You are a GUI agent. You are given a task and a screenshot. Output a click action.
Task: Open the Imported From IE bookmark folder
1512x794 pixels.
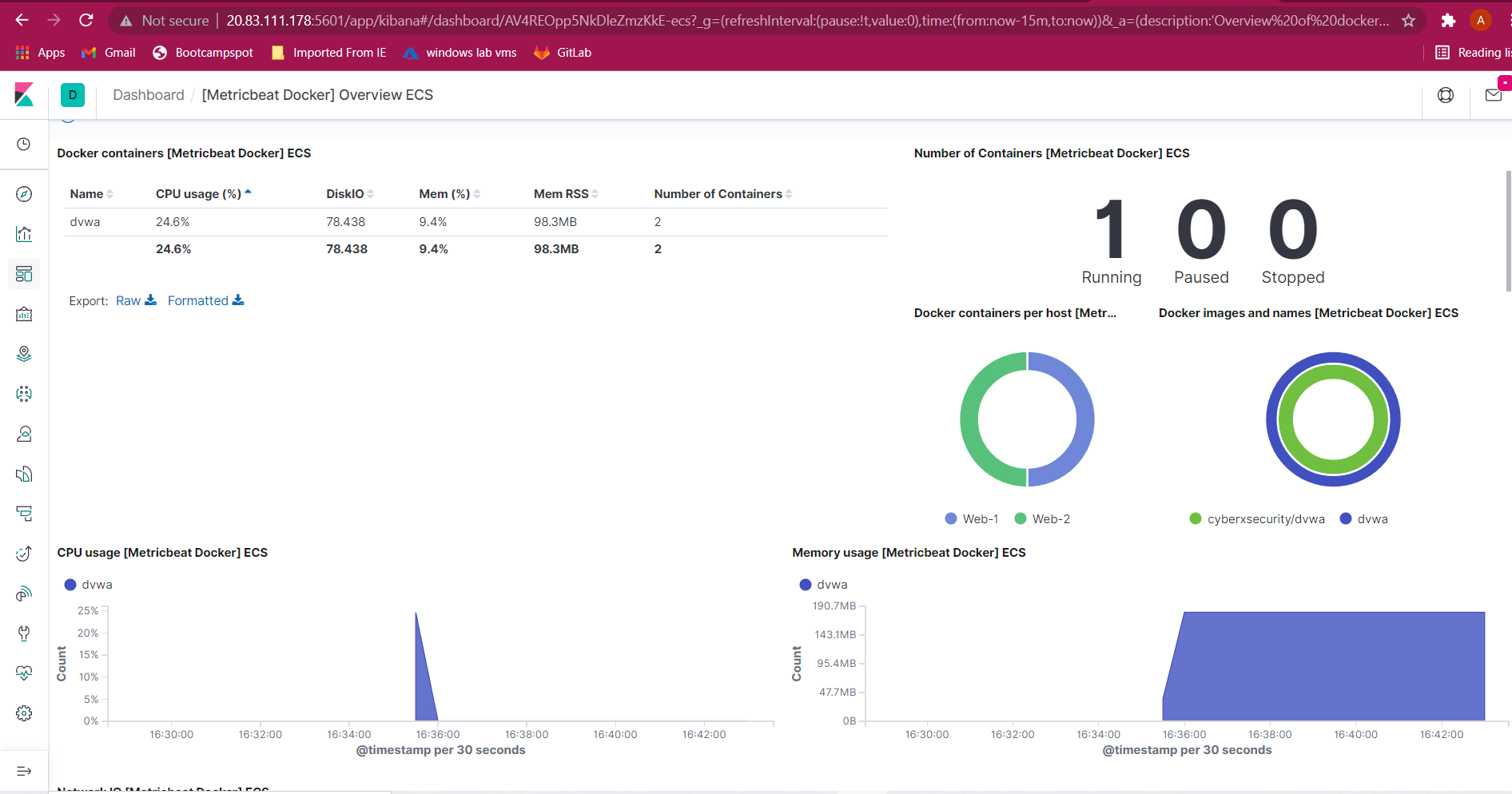coord(329,53)
